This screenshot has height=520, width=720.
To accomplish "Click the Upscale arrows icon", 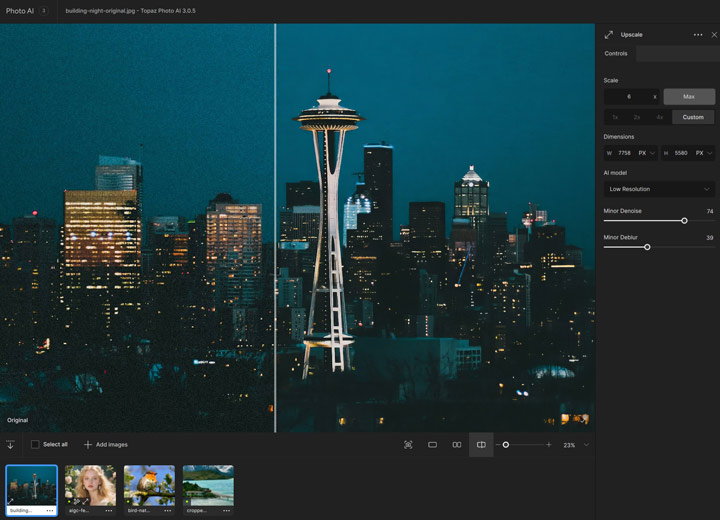I will point(608,35).
